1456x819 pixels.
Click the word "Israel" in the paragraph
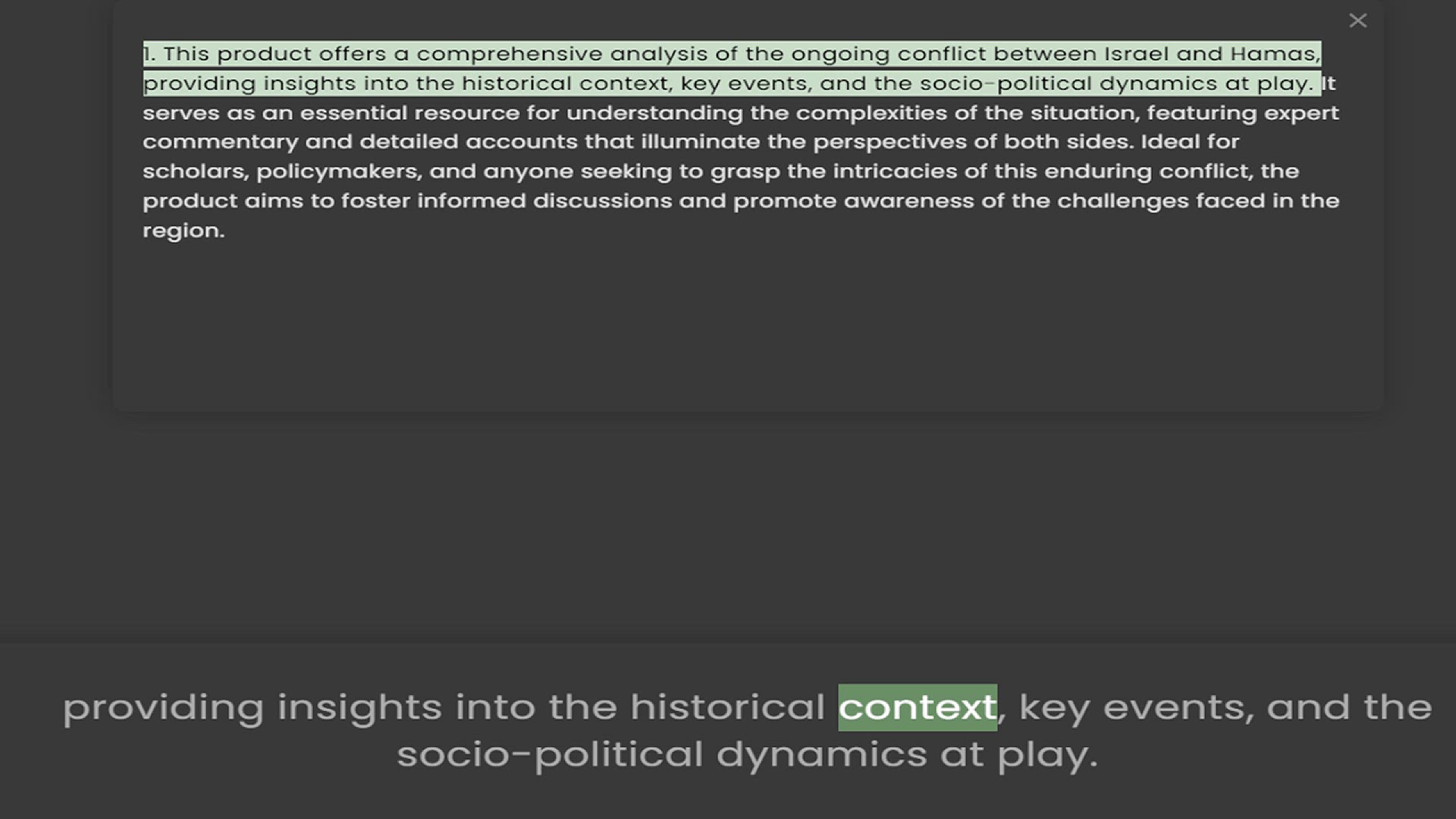point(1136,54)
